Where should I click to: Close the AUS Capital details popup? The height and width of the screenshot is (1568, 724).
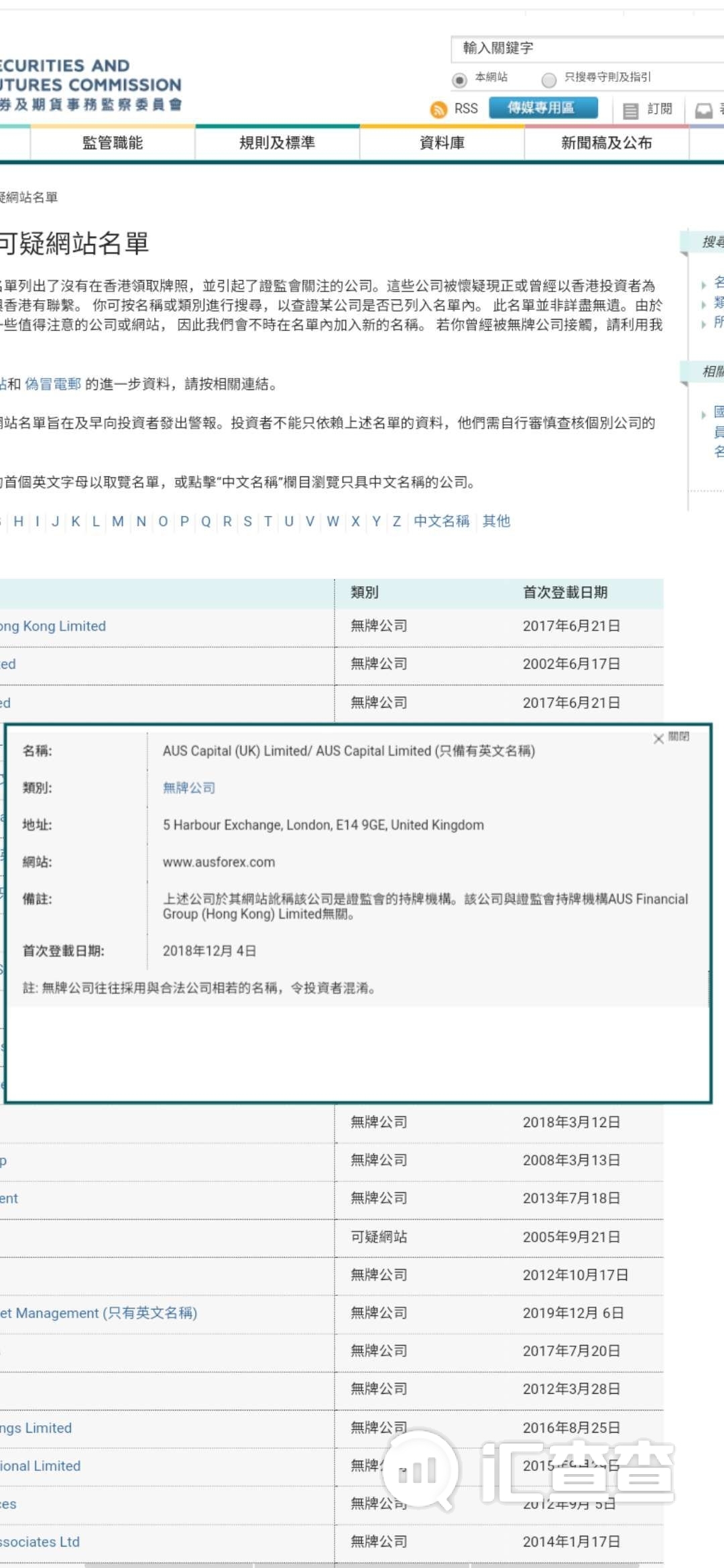tap(671, 738)
